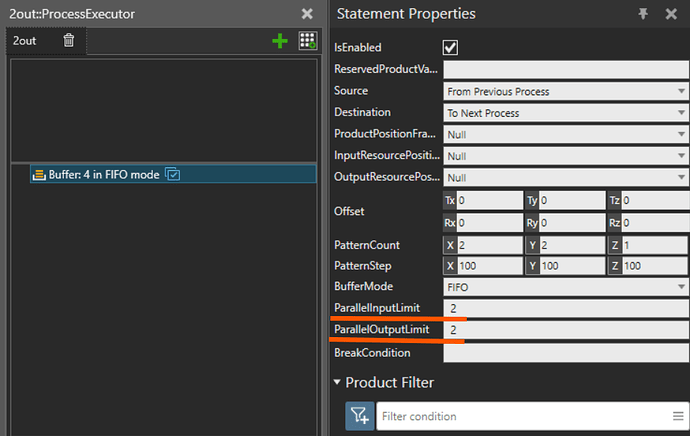This screenshot has width=690, height=436.
Task: Click the Product Filter heading
Action: pyautogui.click(x=389, y=382)
